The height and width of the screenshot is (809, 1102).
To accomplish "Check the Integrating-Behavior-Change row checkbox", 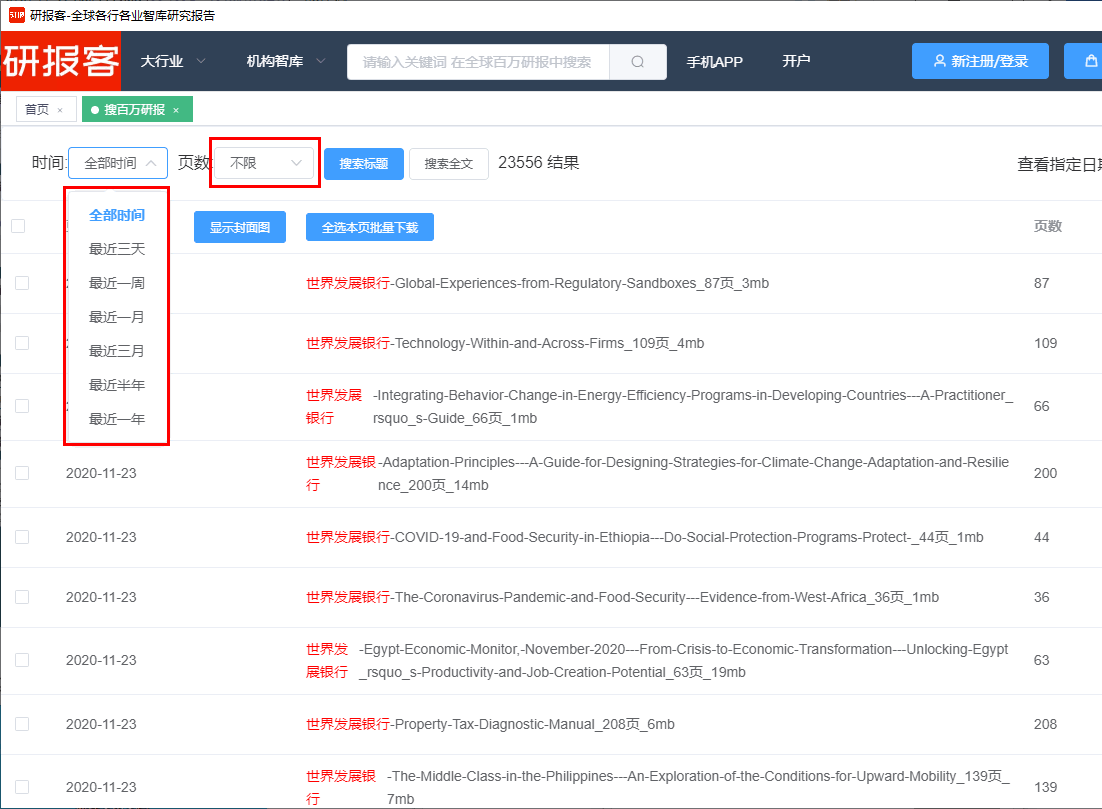I will click(22, 406).
